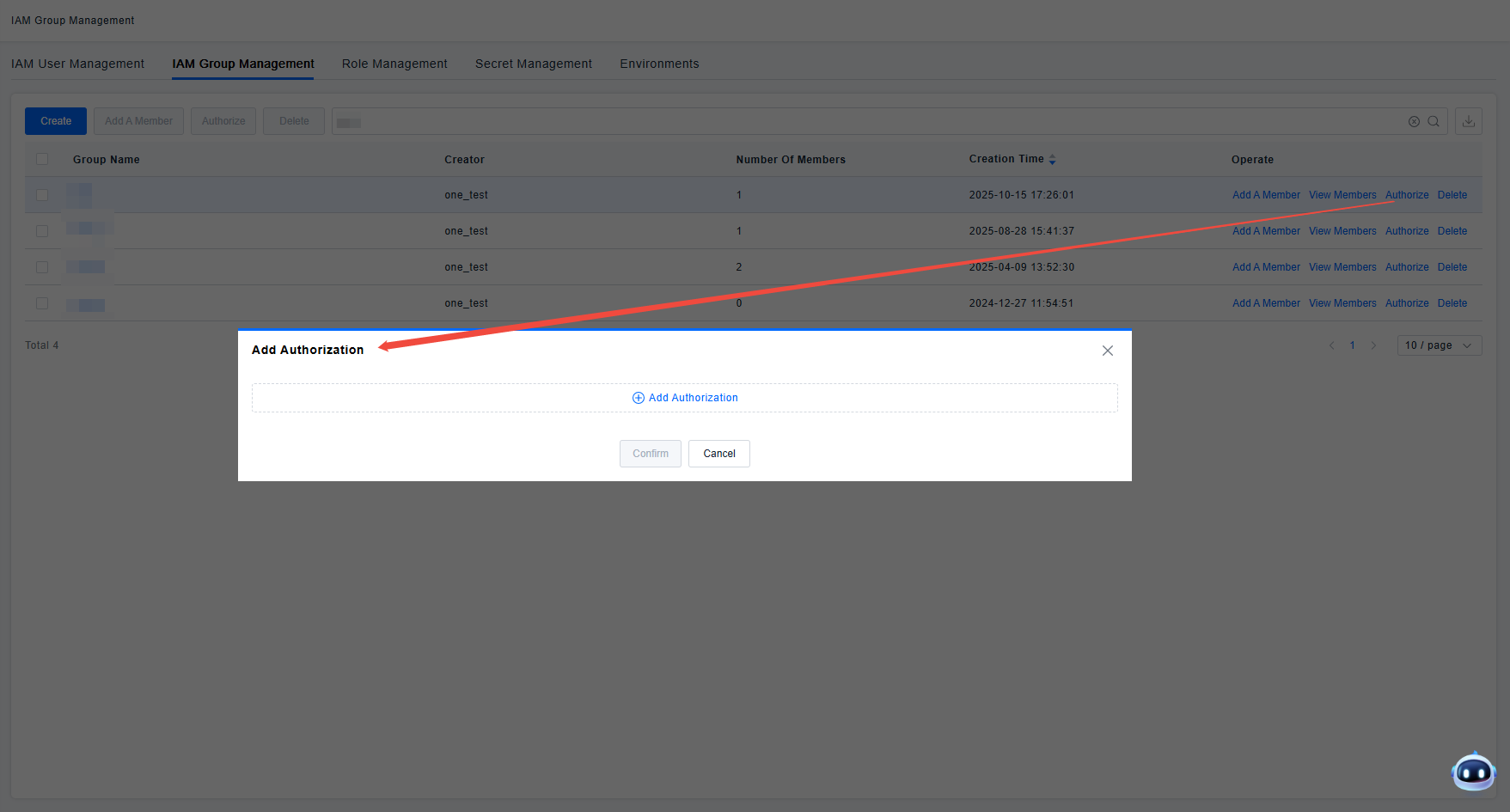Click the search magnifier icon
1510x812 pixels.
[x=1434, y=121]
